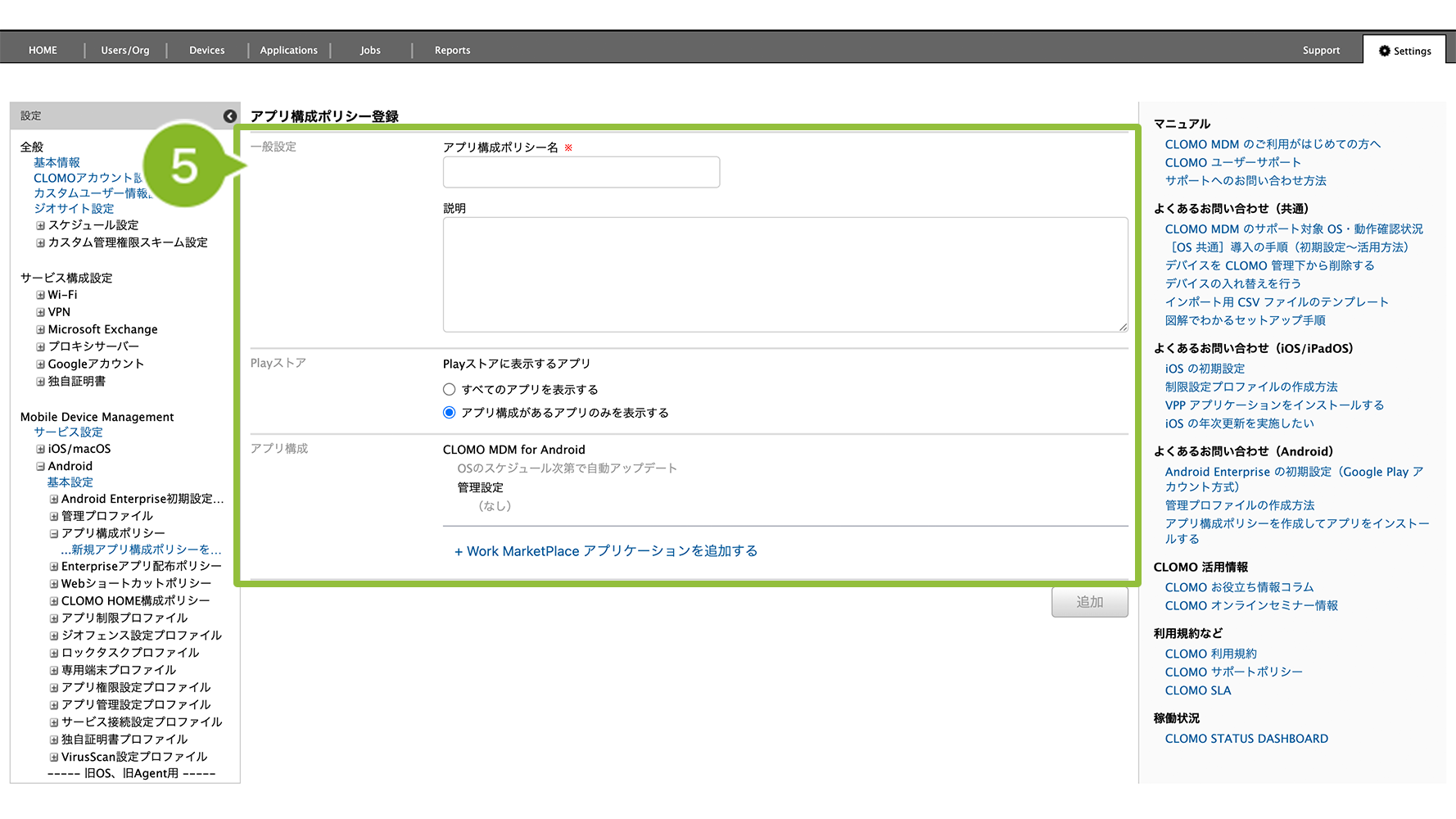Go to the Reports menu

point(452,51)
